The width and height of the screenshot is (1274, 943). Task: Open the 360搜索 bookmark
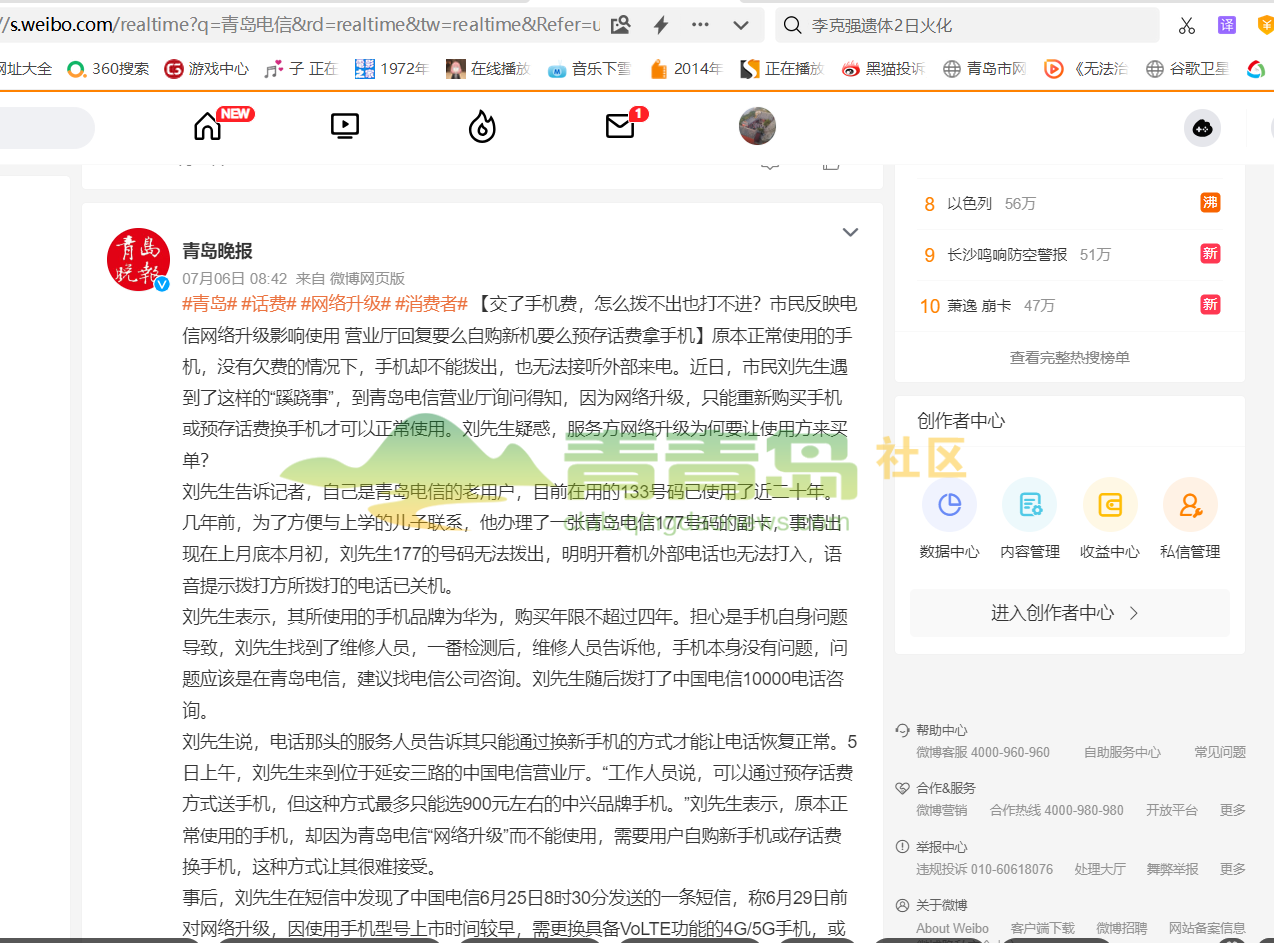pos(108,69)
